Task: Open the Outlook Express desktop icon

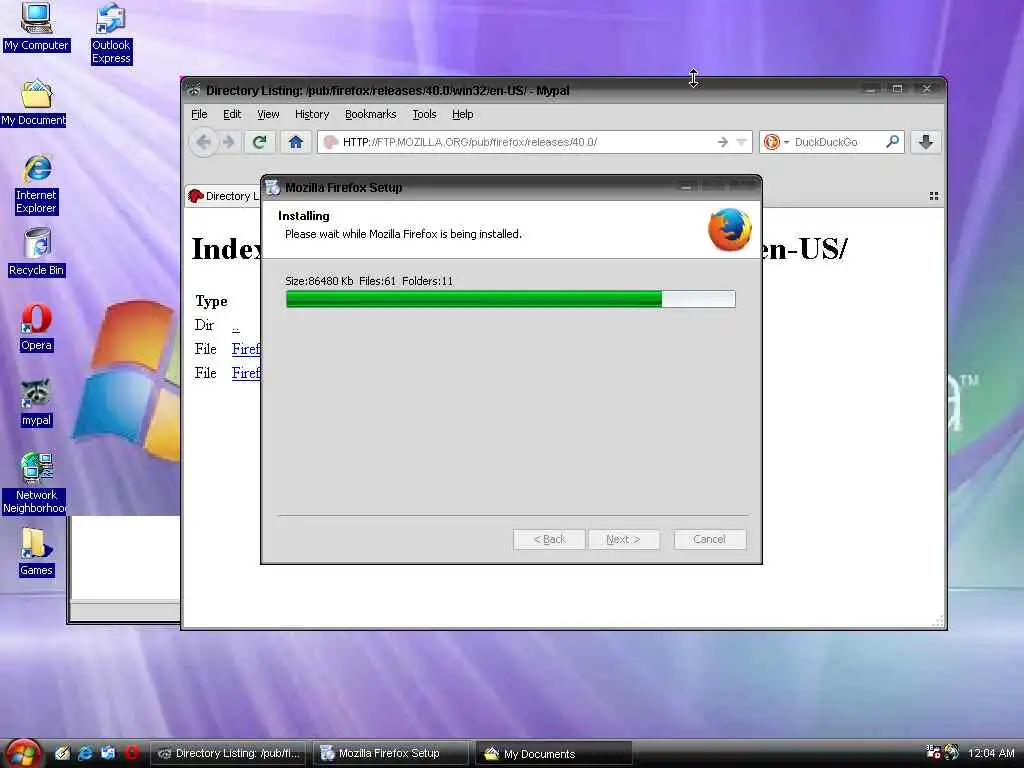Action: coord(110,33)
